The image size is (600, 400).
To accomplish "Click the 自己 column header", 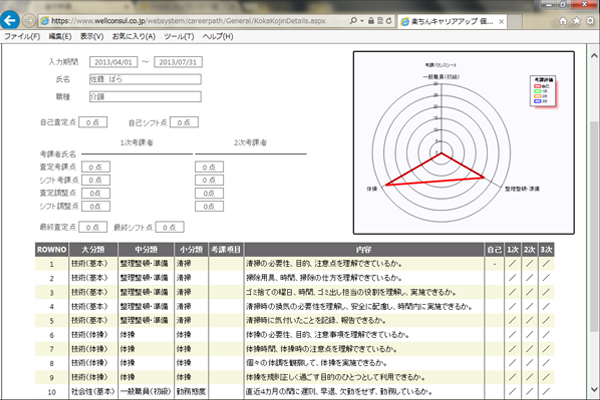I will tap(494, 250).
